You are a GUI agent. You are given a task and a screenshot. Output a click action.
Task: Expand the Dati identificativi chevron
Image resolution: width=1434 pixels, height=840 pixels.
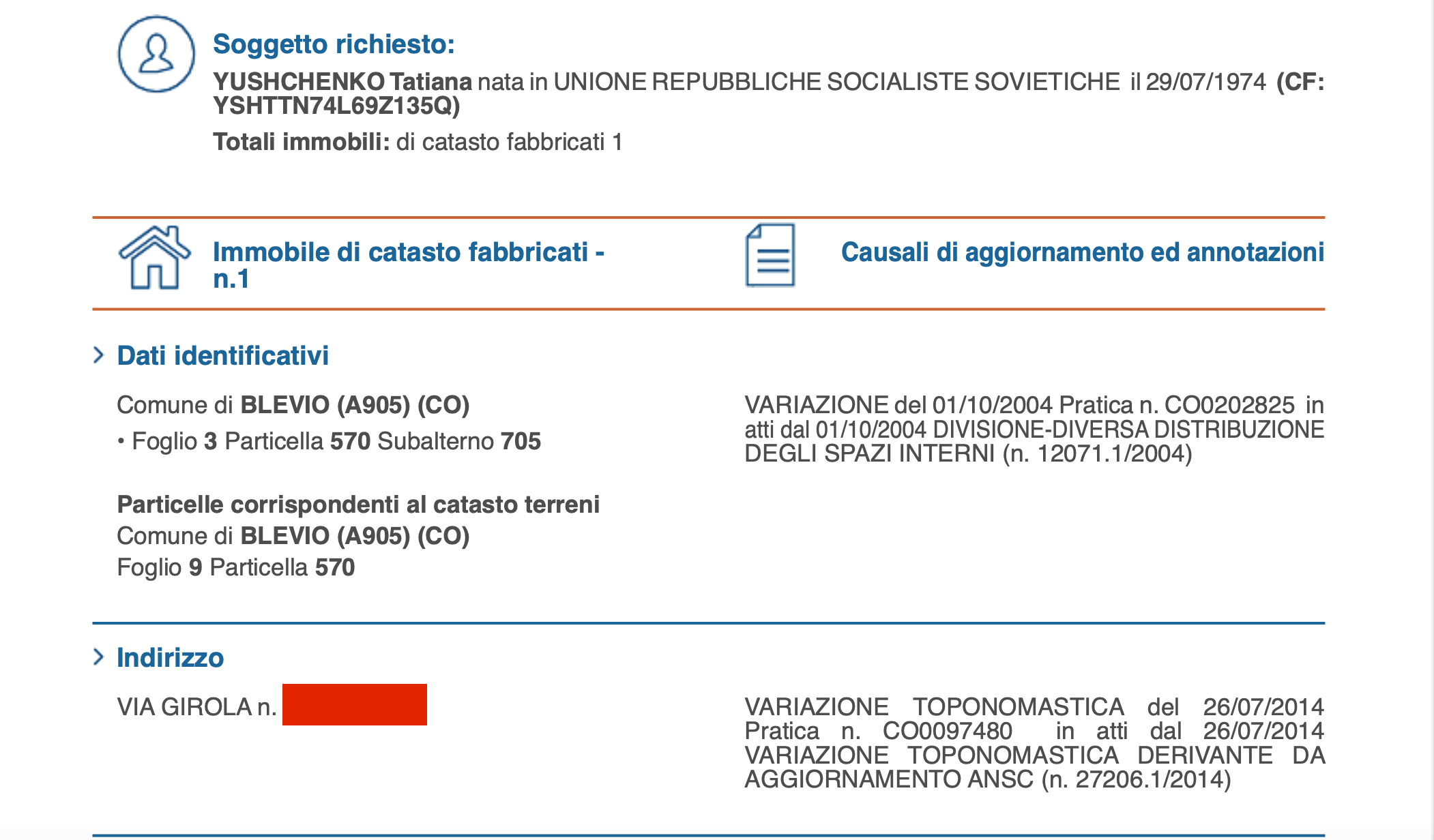tap(99, 355)
